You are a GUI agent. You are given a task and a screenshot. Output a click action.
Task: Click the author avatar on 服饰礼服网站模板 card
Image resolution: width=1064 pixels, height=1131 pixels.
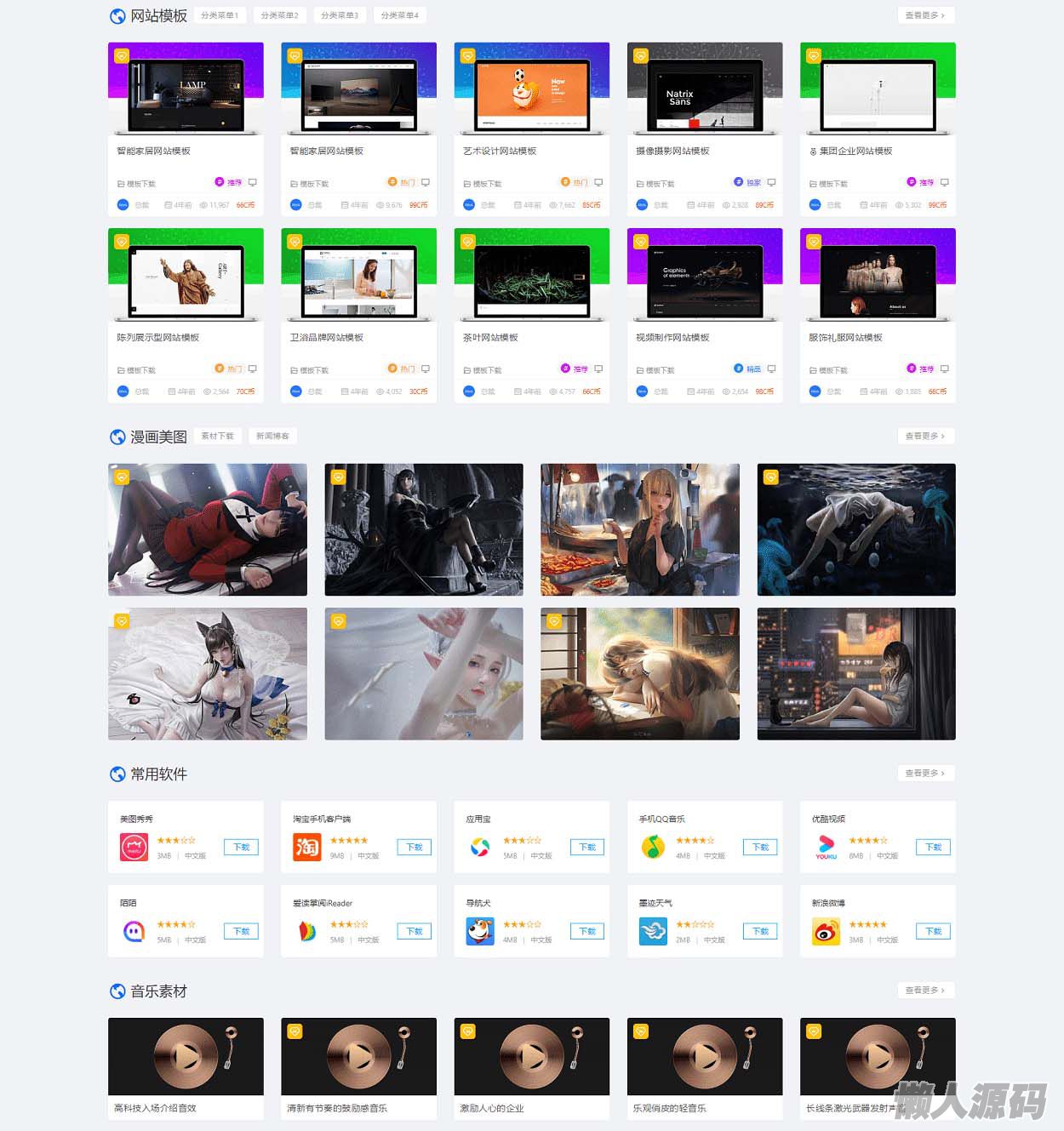(x=815, y=391)
